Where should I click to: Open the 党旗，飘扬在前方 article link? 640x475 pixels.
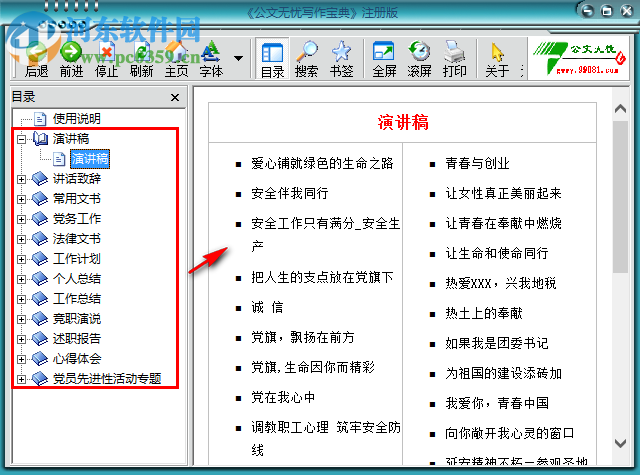(302, 337)
